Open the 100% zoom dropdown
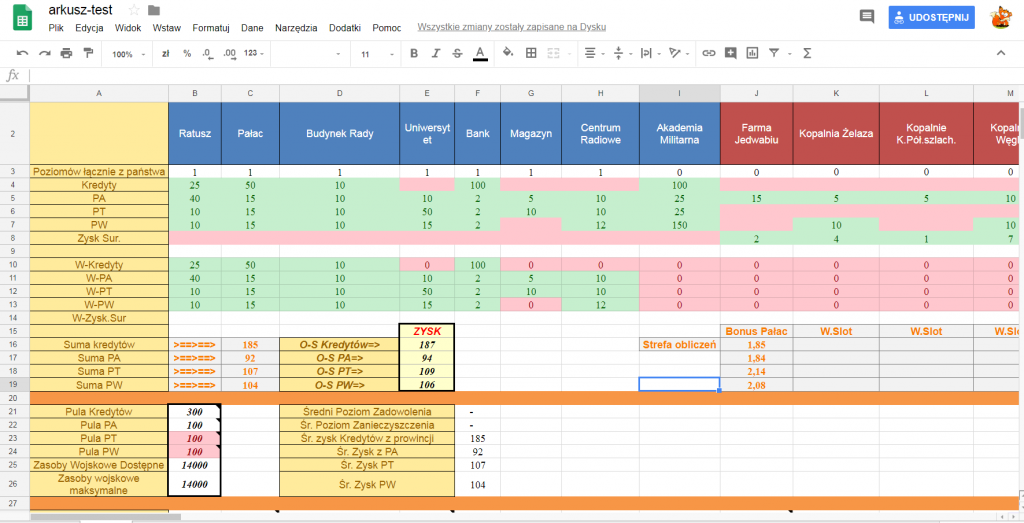This screenshot has width=1024, height=523. 128,54
